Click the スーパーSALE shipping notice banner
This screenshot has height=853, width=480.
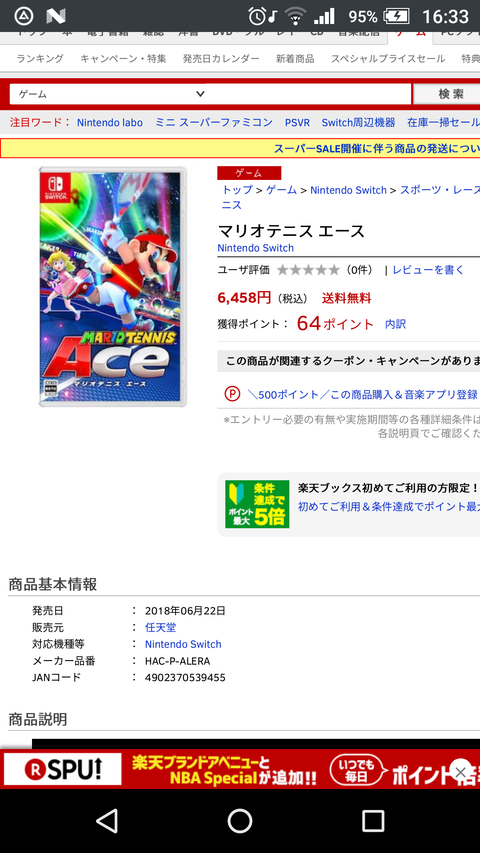click(x=240, y=149)
